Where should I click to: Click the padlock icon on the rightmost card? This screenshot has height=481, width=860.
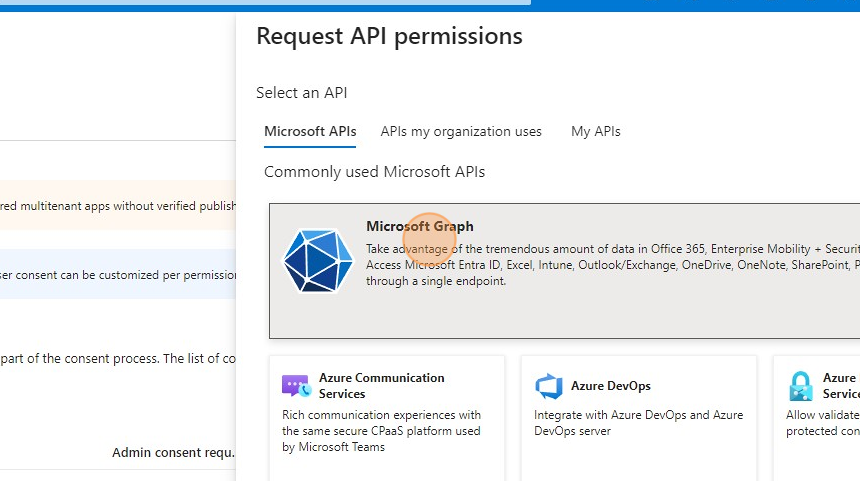[801, 386]
